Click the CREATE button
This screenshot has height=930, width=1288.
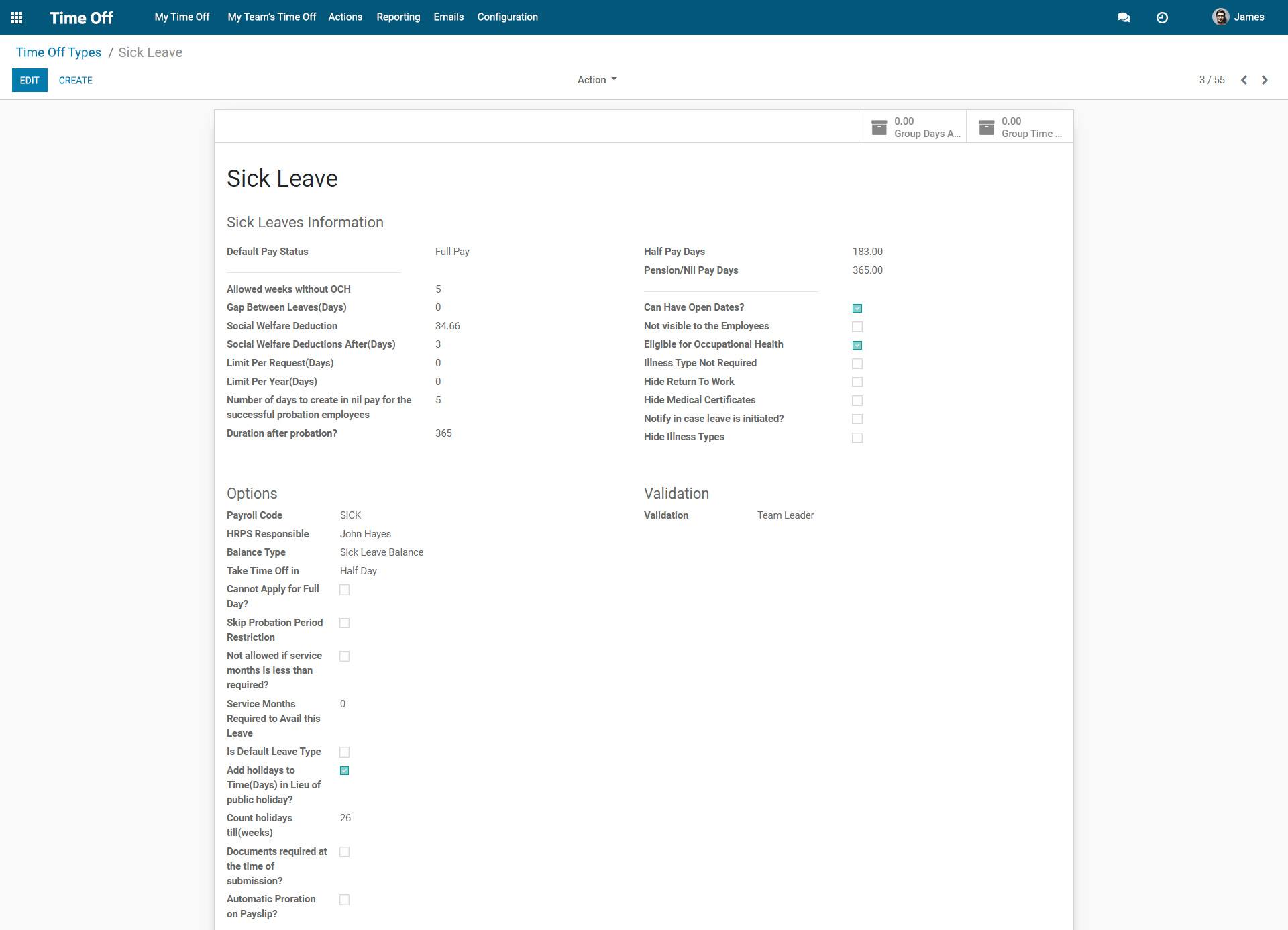pyautogui.click(x=75, y=80)
